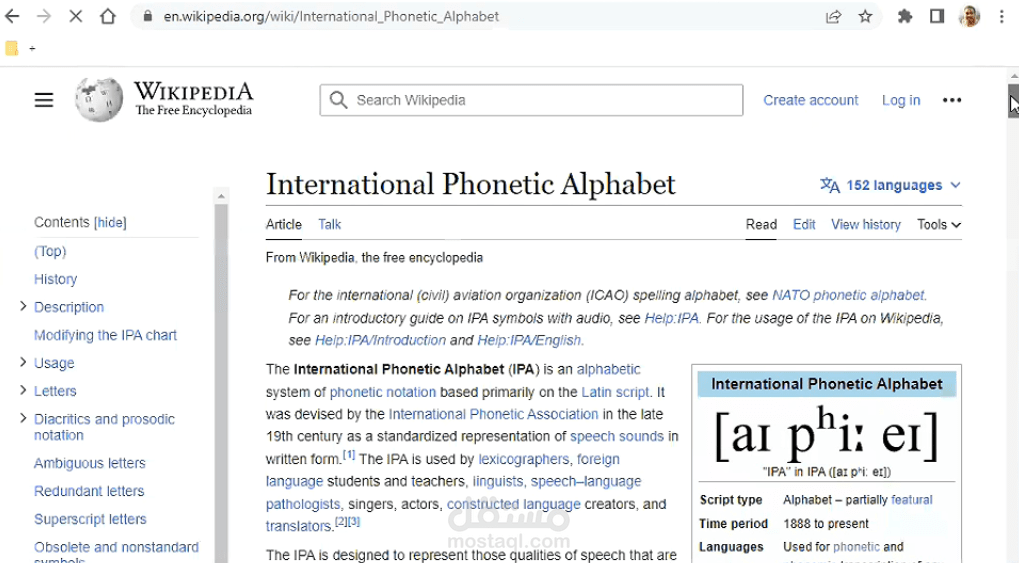
Task: Click the contents sidebar scroll up arrow
Action: pos(221,196)
